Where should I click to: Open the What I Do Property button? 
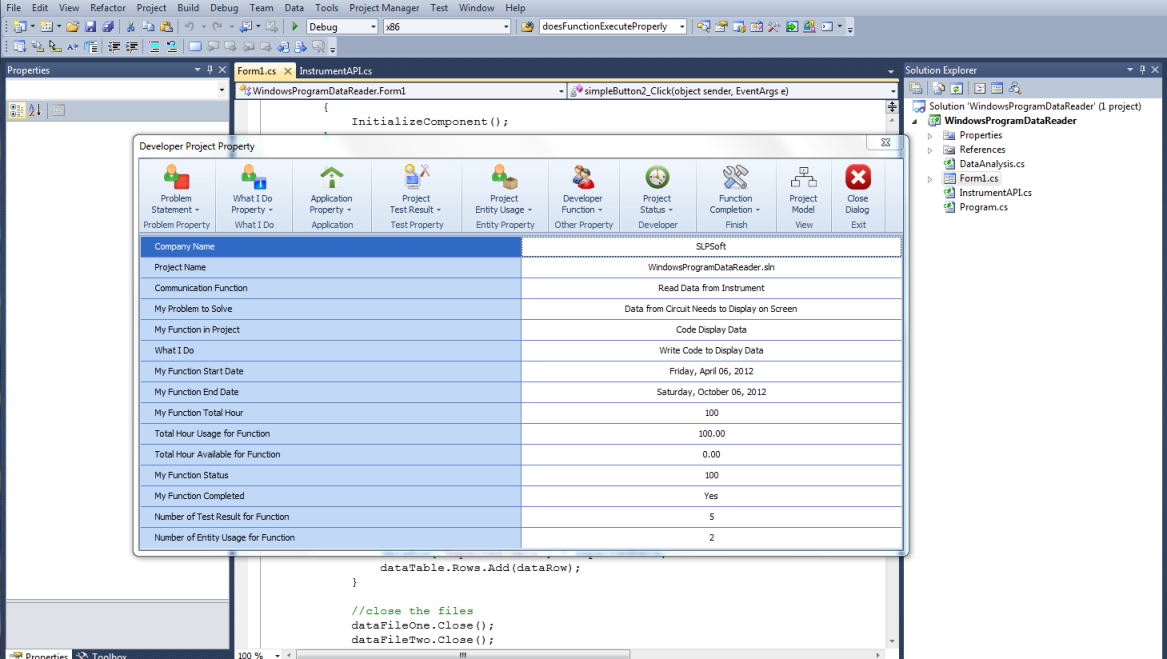(253, 190)
